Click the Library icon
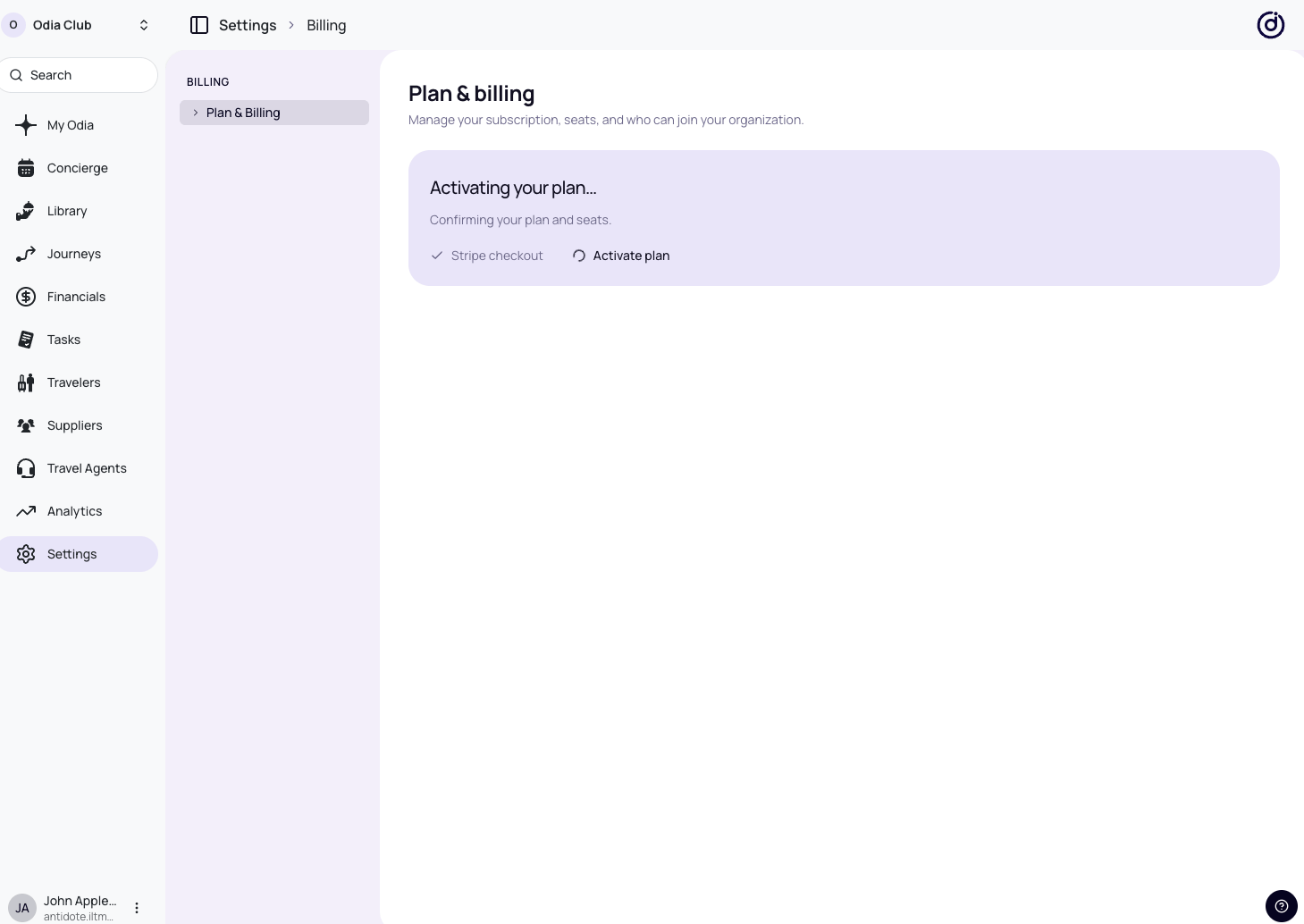Screen dimensions: 1304x924 pyautogui.click(x=26, y=211)
